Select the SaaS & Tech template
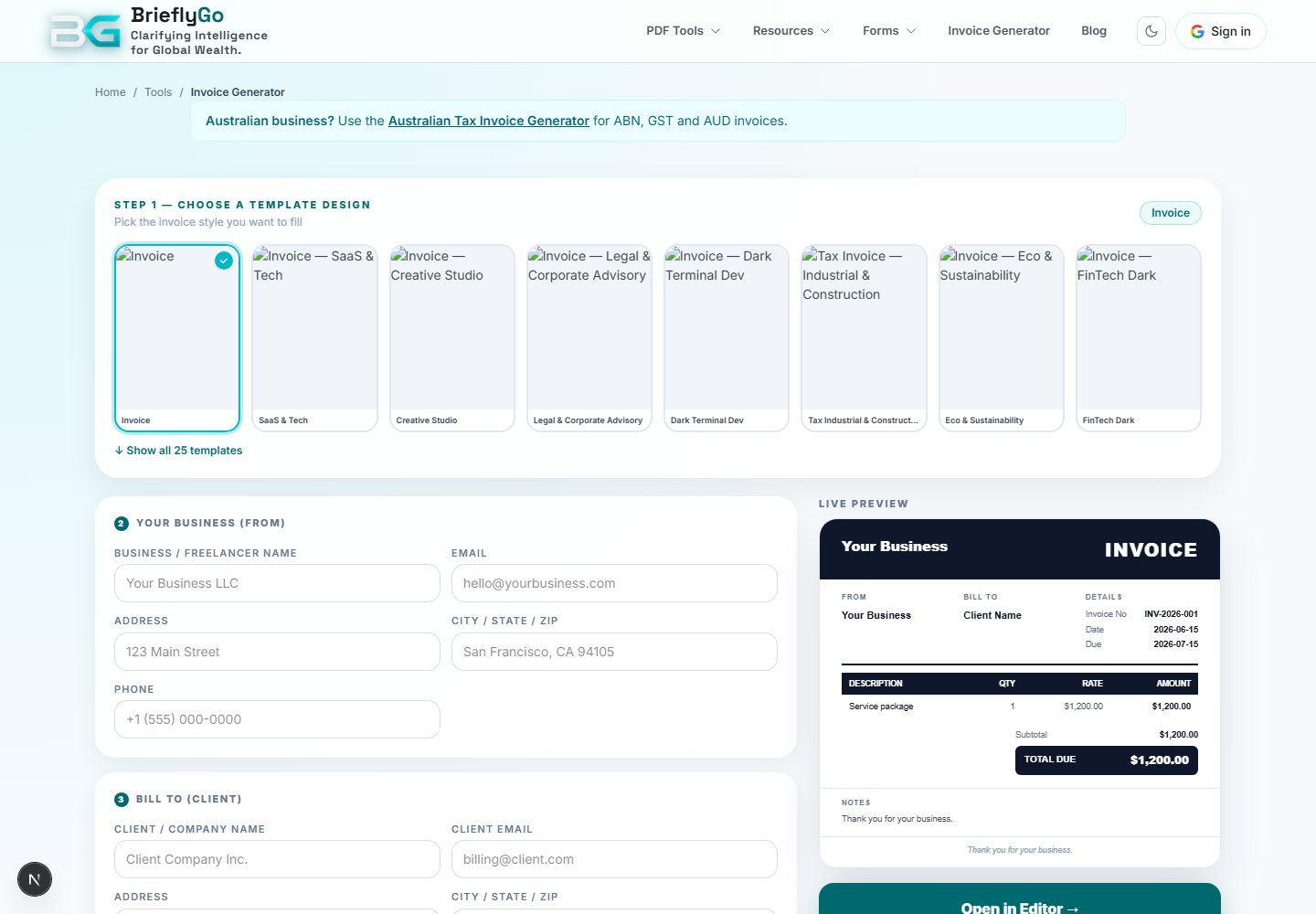This screenshot has height=914, width=1316. click(x=314, y=337)
